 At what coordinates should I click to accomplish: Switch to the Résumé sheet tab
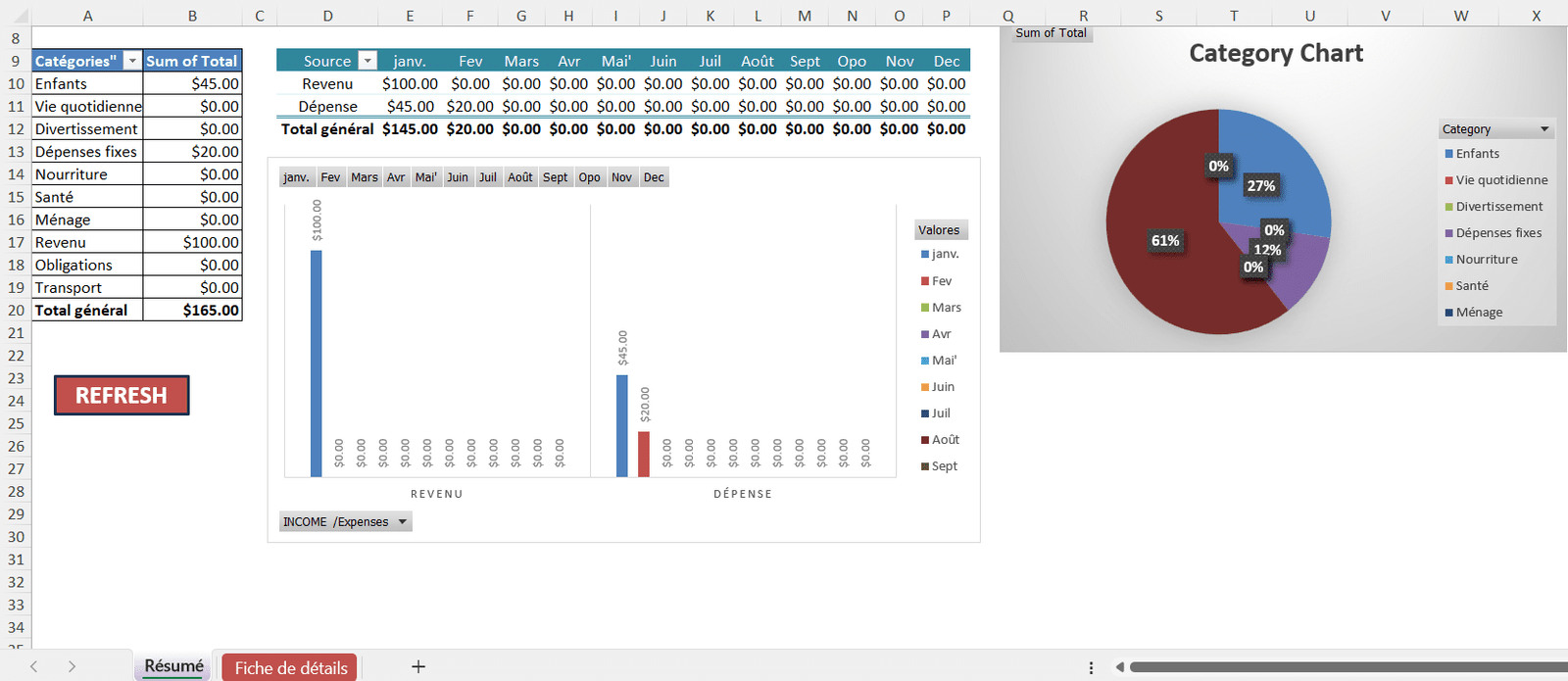173,666
